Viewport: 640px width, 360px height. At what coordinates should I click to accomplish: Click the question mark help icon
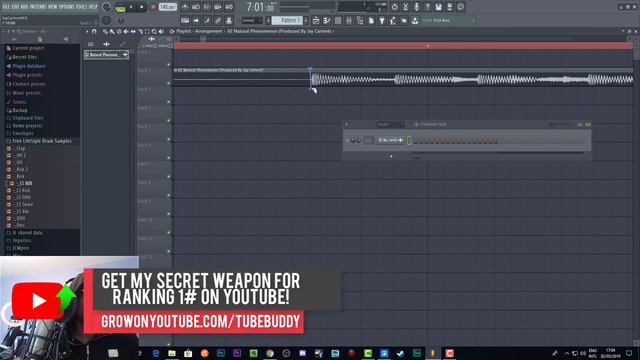coord(427,7)
